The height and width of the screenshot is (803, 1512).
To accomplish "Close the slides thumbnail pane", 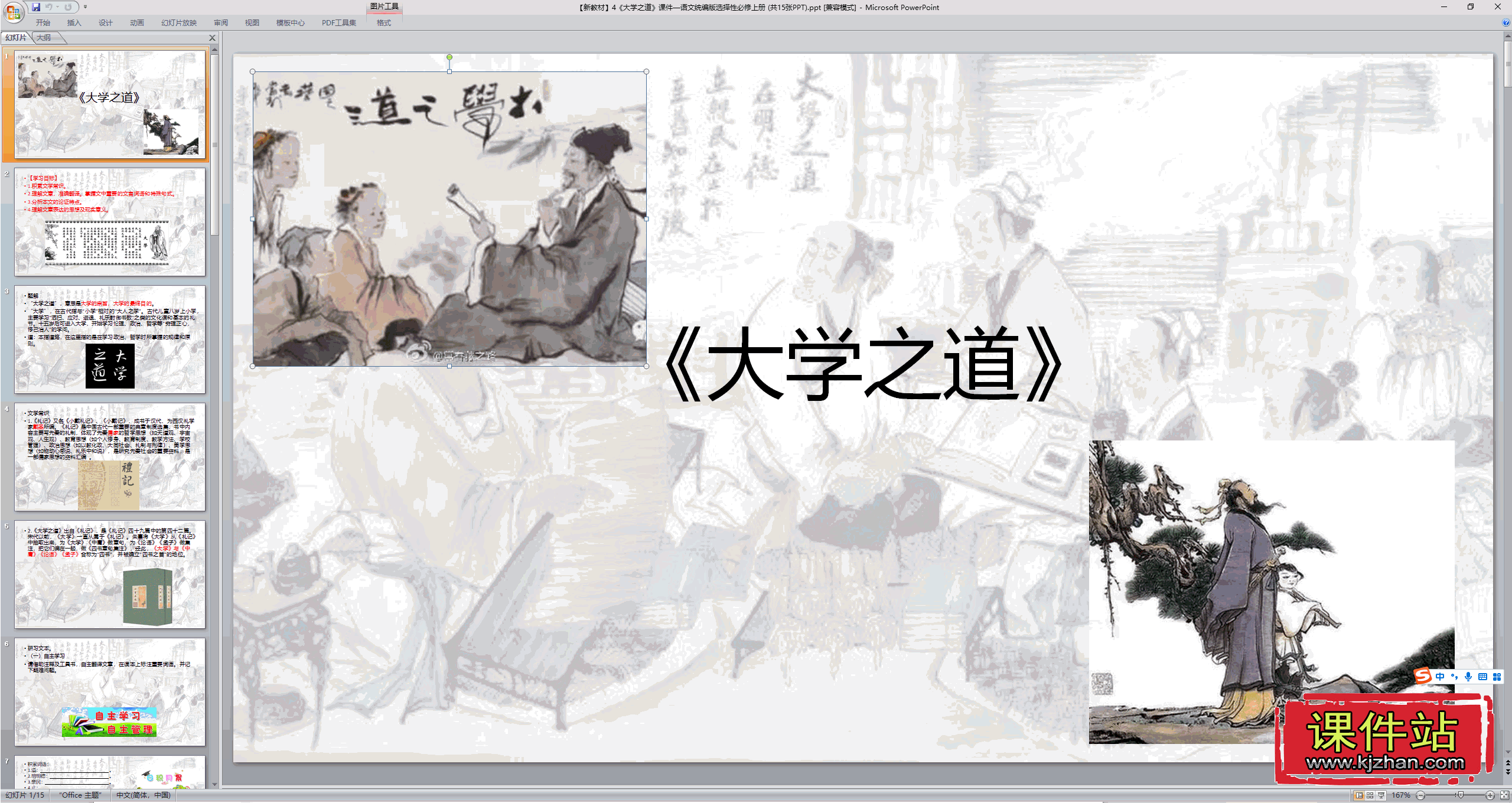I will [x=213, y=38].
